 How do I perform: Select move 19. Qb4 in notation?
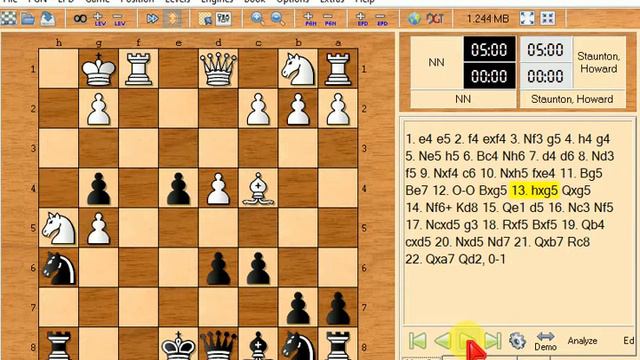pos(583,225)
